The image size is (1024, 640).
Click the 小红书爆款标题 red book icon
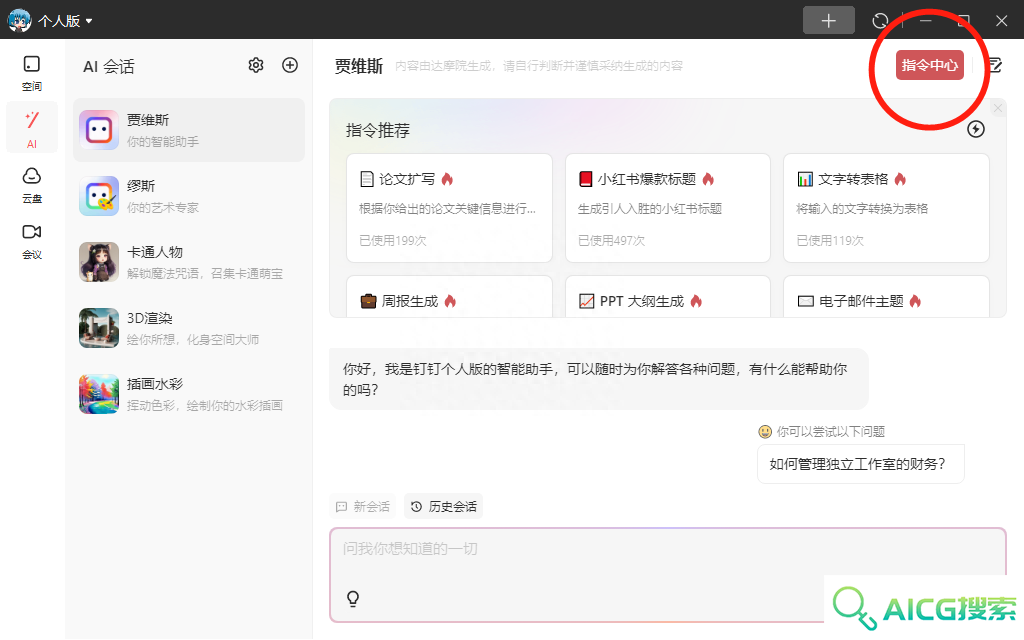(586, 179)
